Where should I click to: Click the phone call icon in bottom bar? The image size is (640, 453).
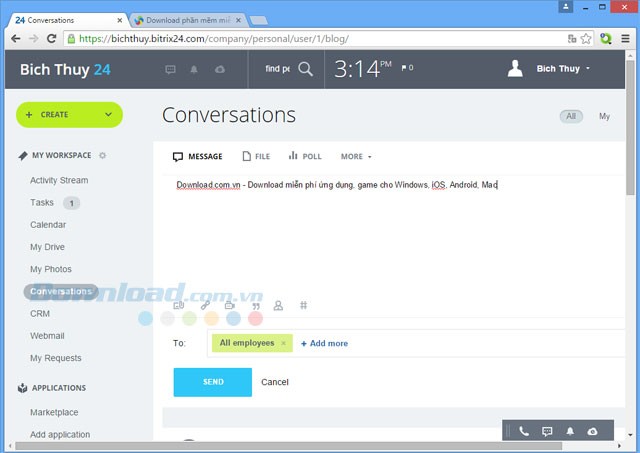[x=524, y=431]
